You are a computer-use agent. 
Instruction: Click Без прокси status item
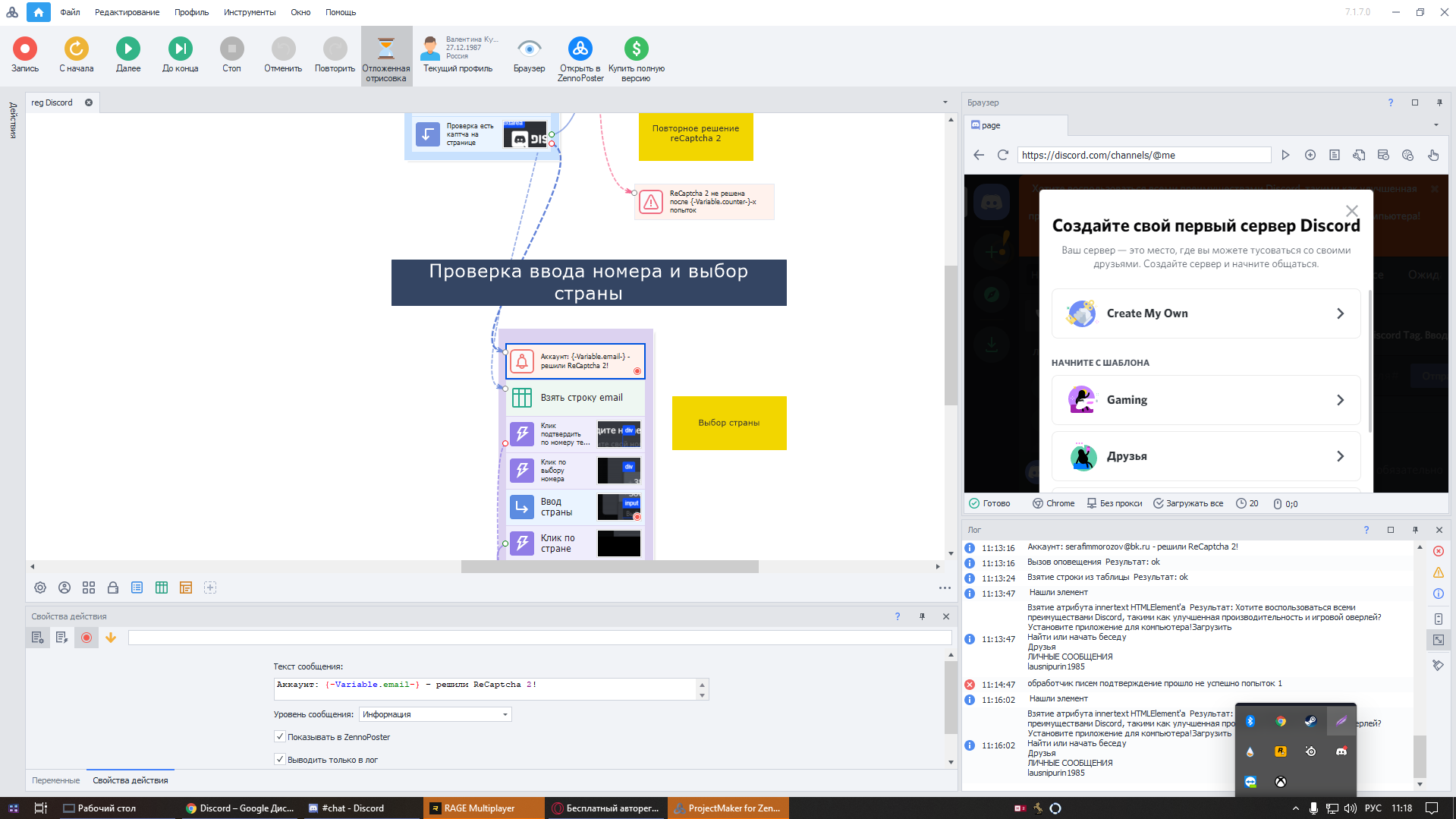(1114, 503)
